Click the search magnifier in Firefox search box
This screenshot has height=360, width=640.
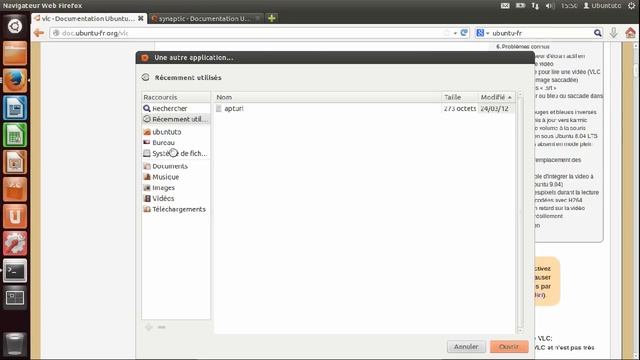(598, 33)
